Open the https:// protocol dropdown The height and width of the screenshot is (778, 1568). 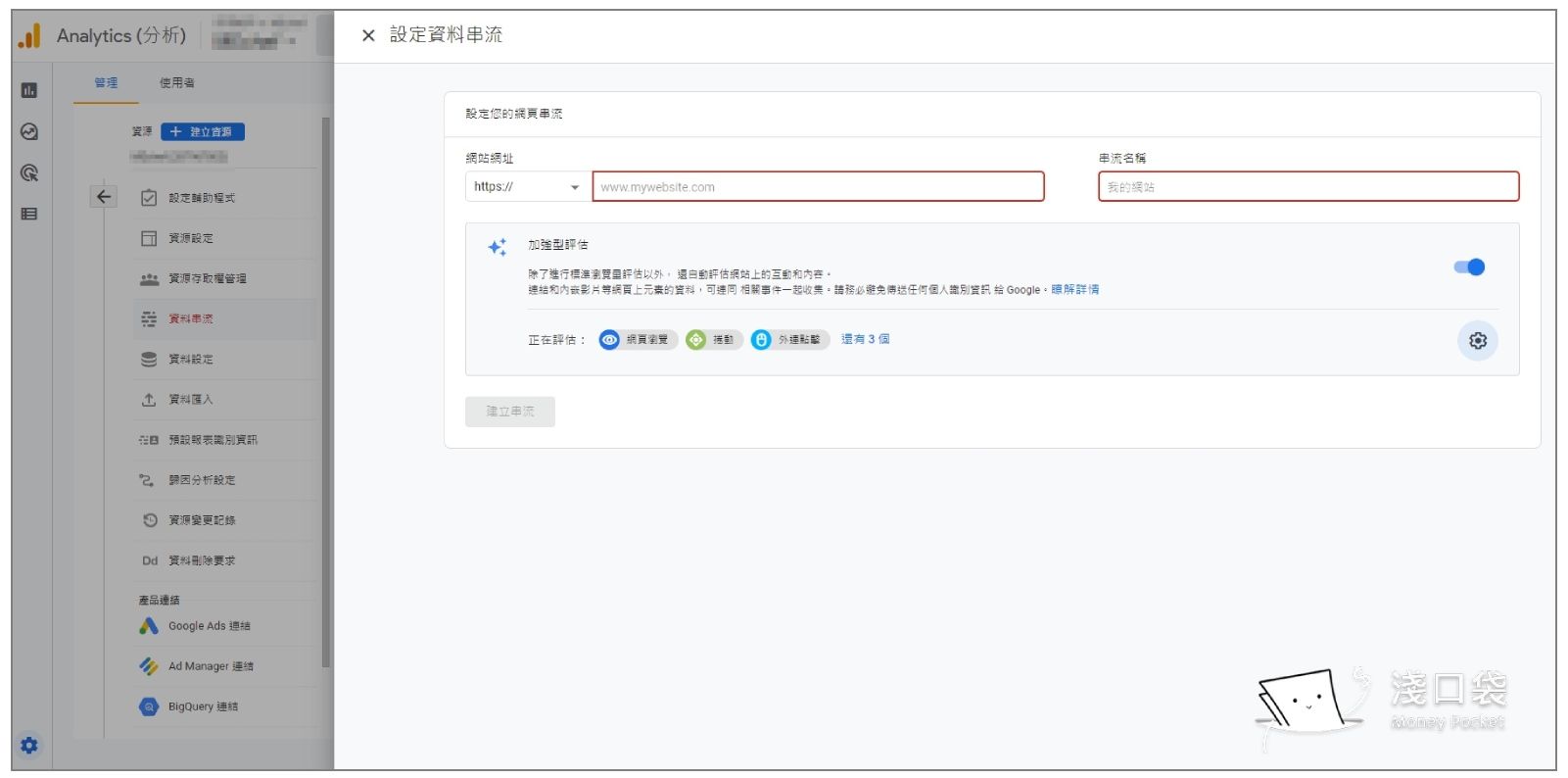[528, 186]
